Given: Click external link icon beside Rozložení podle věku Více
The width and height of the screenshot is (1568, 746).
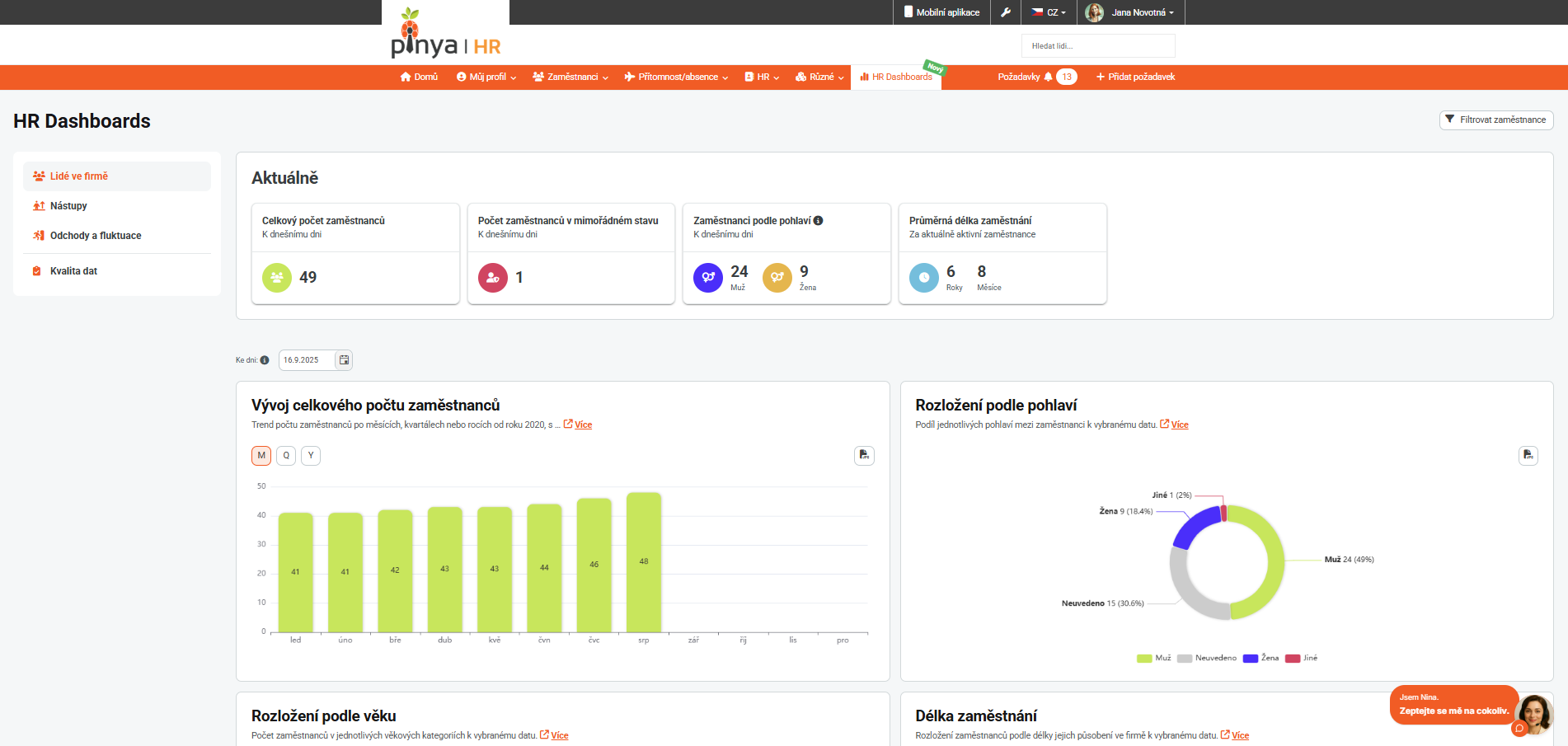Looking at the screenshot, I should tap(545, 734).
